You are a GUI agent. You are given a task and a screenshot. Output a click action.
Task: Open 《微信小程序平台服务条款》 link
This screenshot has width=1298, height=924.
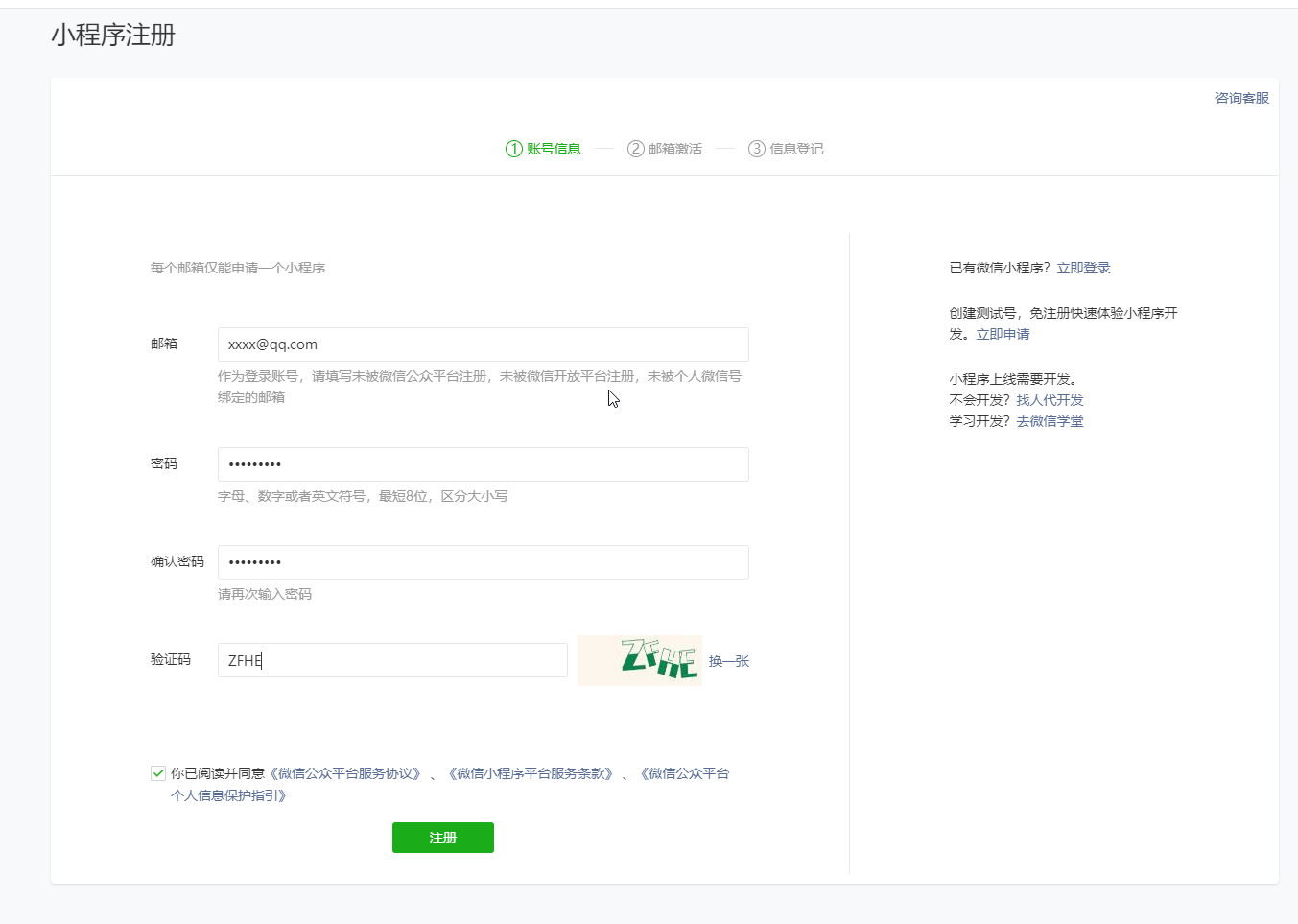[531, 773]
